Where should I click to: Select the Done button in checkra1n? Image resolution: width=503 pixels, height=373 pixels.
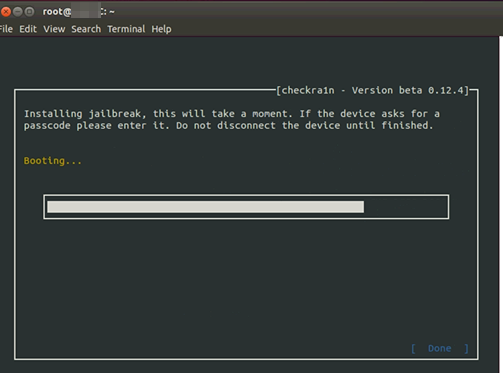pyautogui.click(x=440, y=348)
